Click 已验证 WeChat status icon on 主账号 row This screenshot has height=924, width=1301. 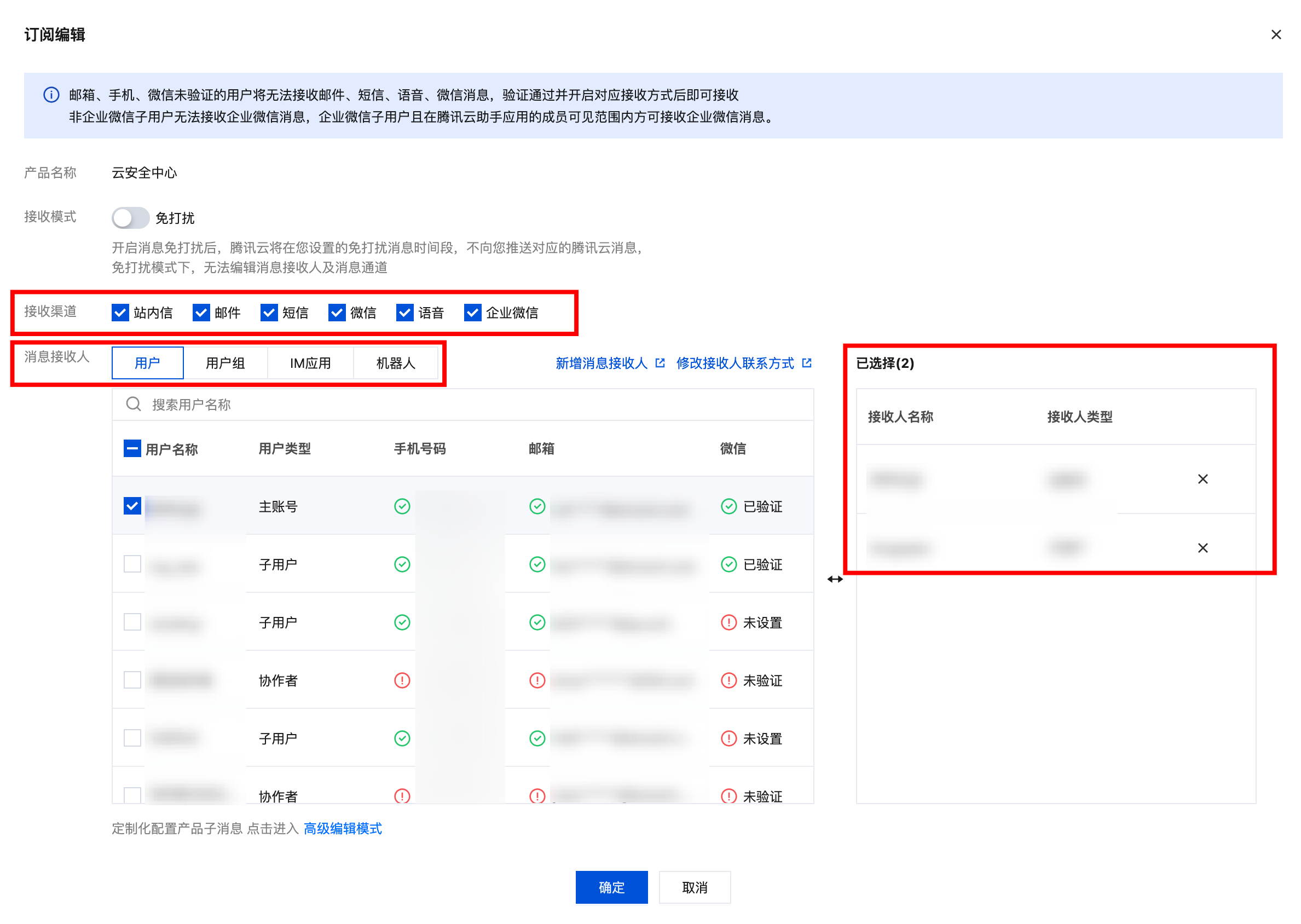coord(728,506)
